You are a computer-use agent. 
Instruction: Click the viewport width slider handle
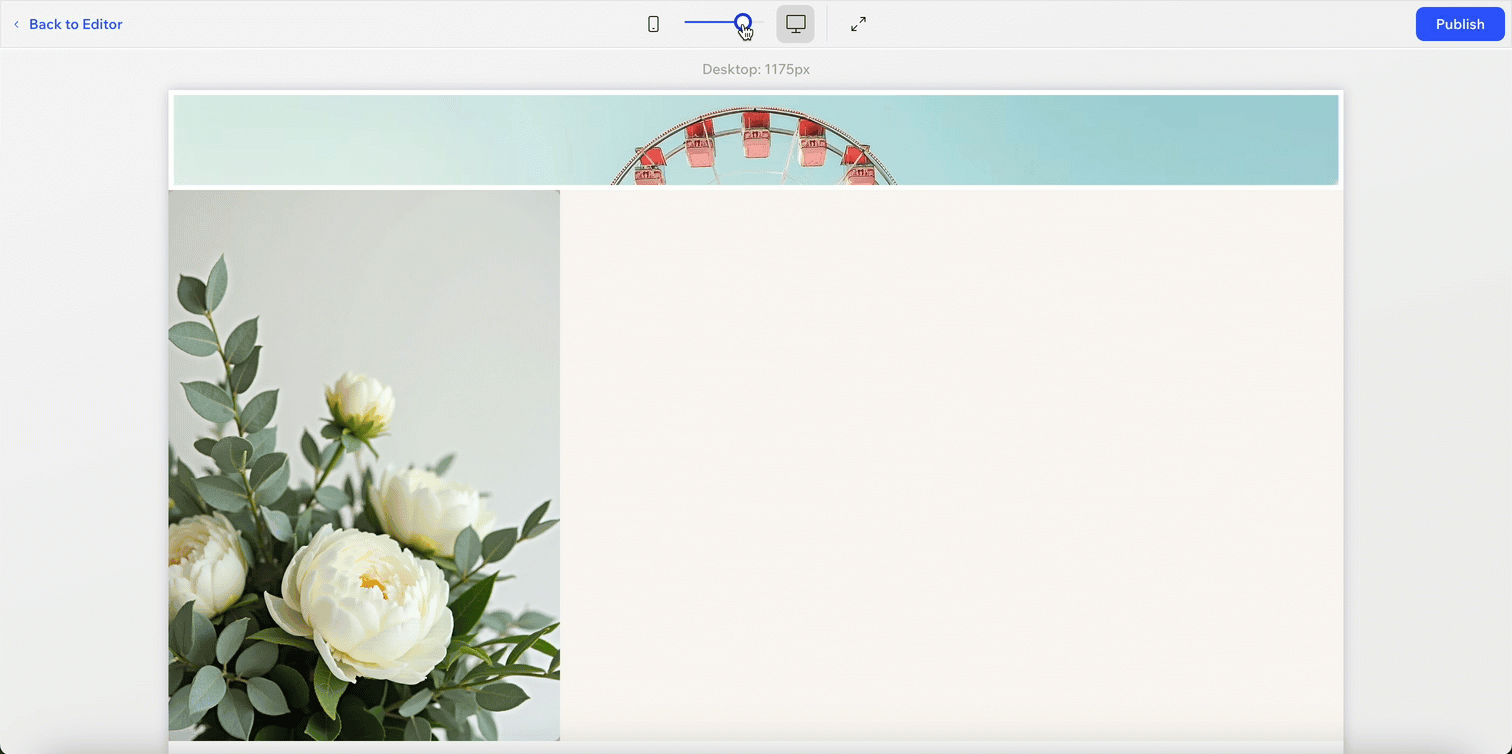[743, 22]
